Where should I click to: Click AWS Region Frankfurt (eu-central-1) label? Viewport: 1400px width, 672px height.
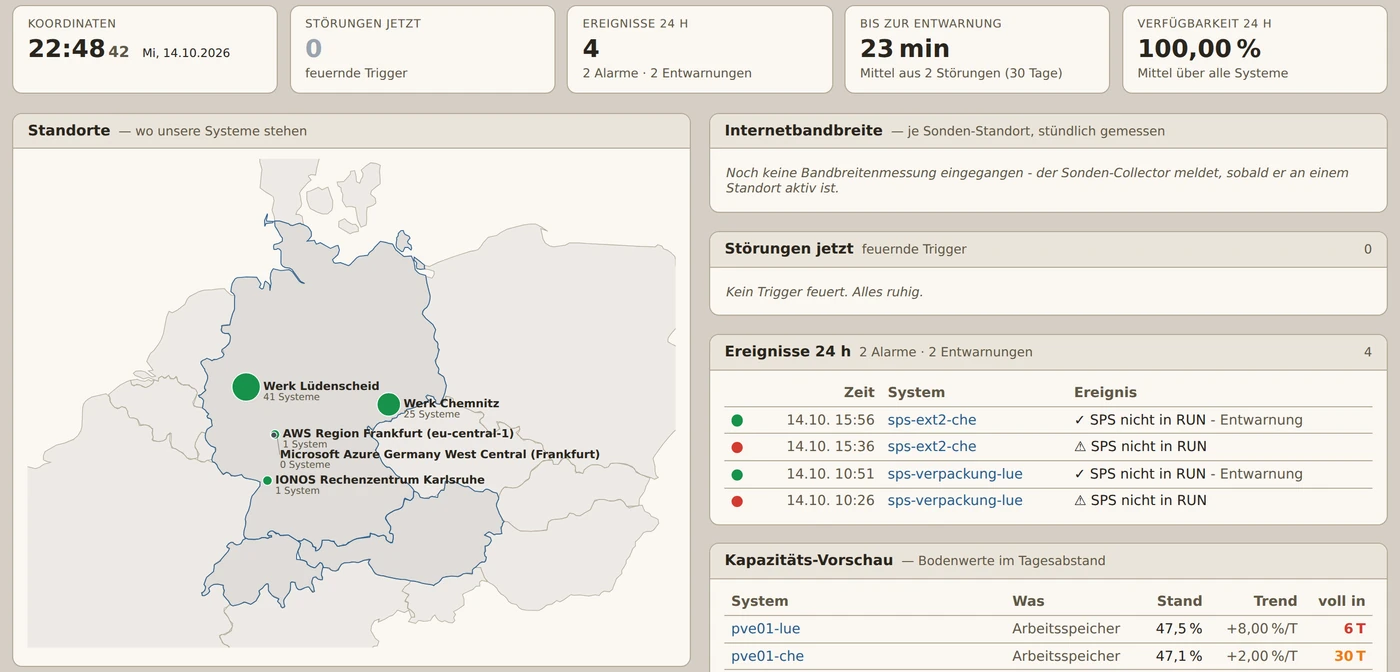[398, 434]
